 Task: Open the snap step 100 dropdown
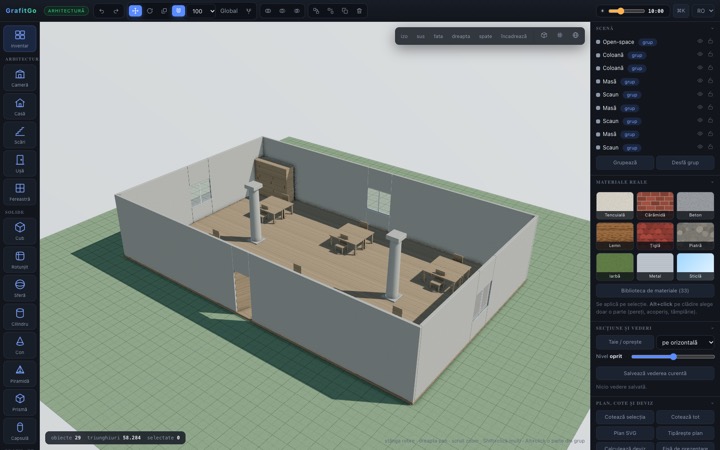pyautogui.click(x=202, y=11)
